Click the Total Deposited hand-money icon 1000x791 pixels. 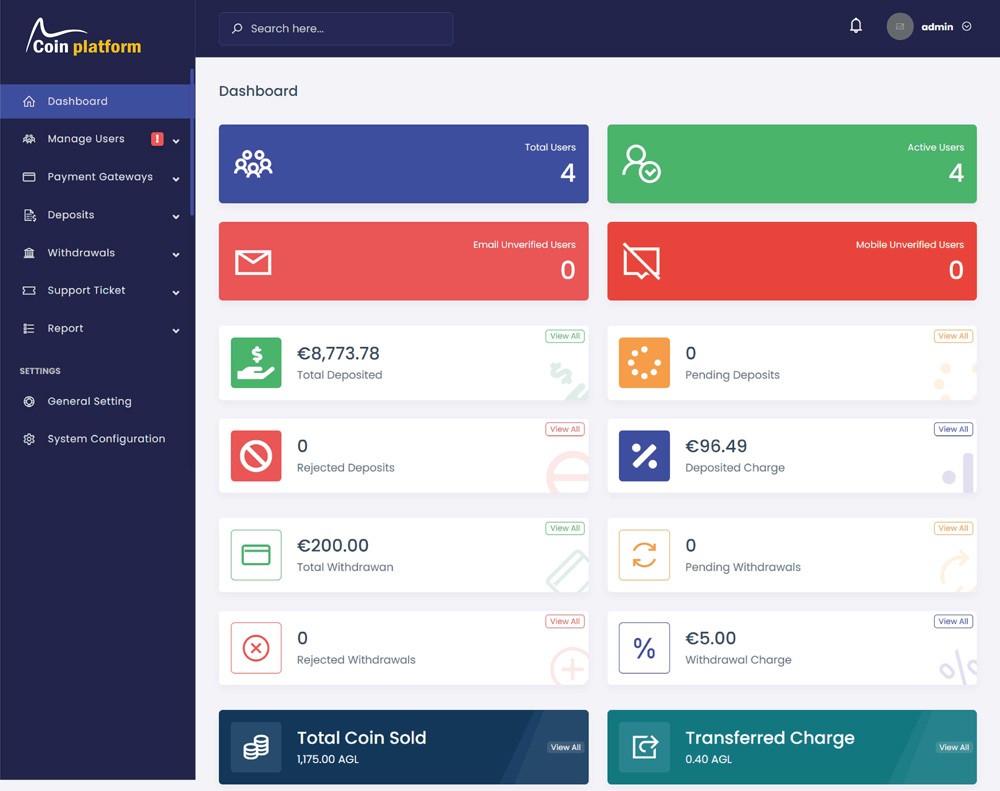point(256,363)
